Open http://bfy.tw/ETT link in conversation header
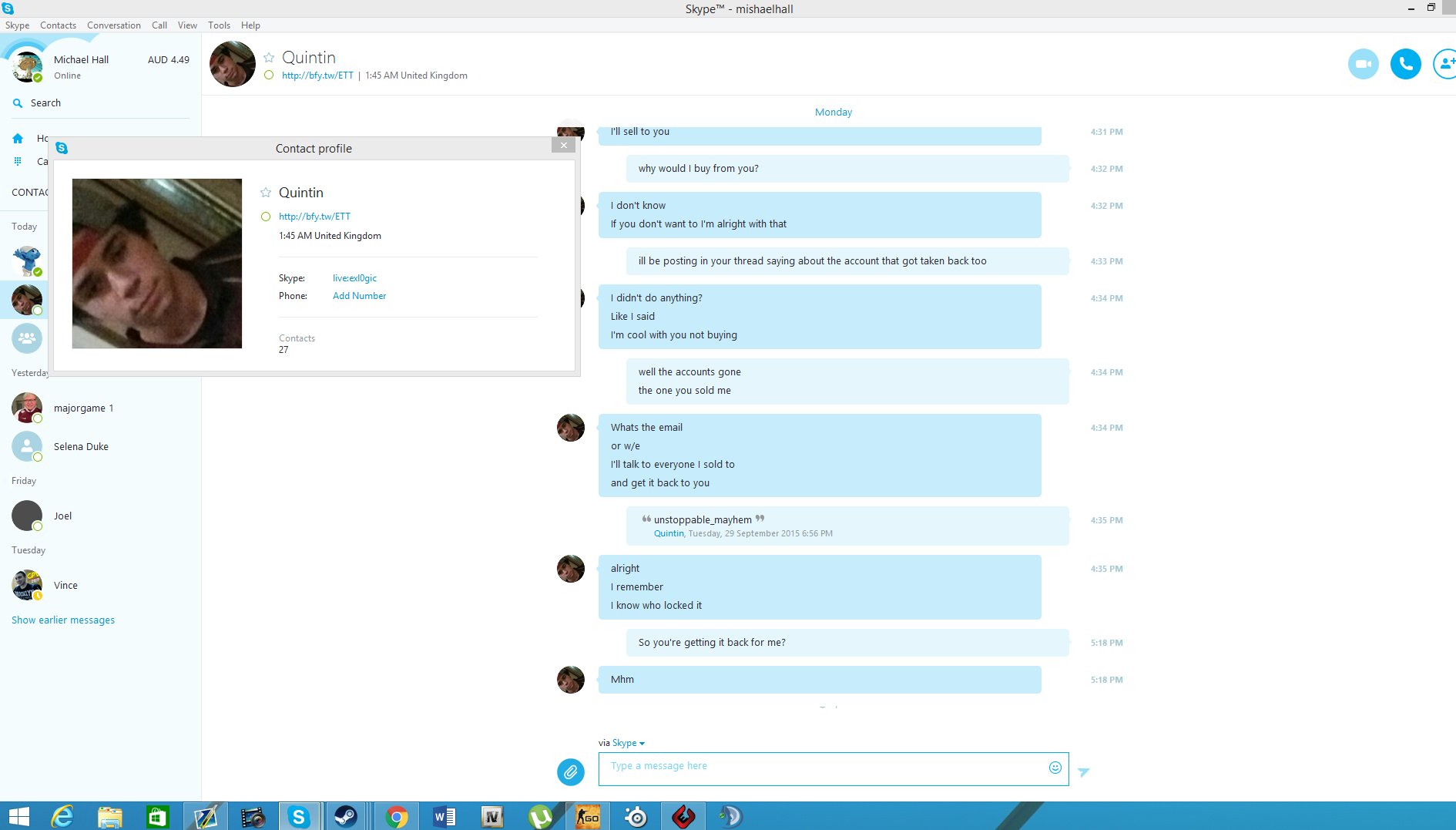1456x830 pixels. (317, 76)
